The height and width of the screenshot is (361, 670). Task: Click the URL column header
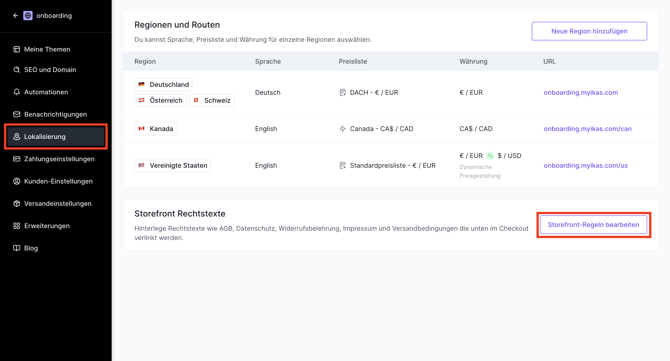pos(550,62)
